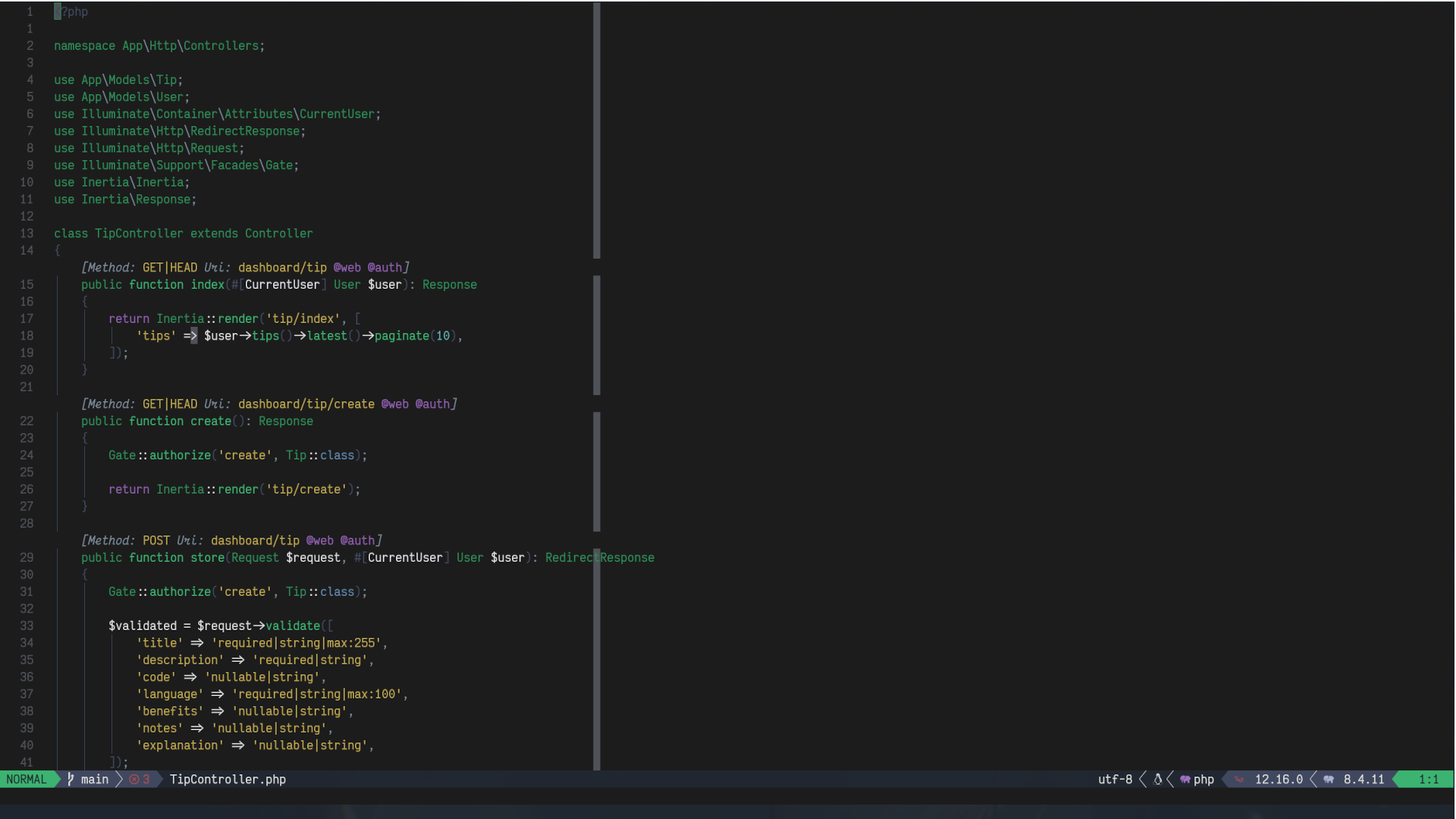The height and width of the screenshot is (819, 1456).
Task: Click the 1:1 cursor position indicator
Action: click(1429, 779)
